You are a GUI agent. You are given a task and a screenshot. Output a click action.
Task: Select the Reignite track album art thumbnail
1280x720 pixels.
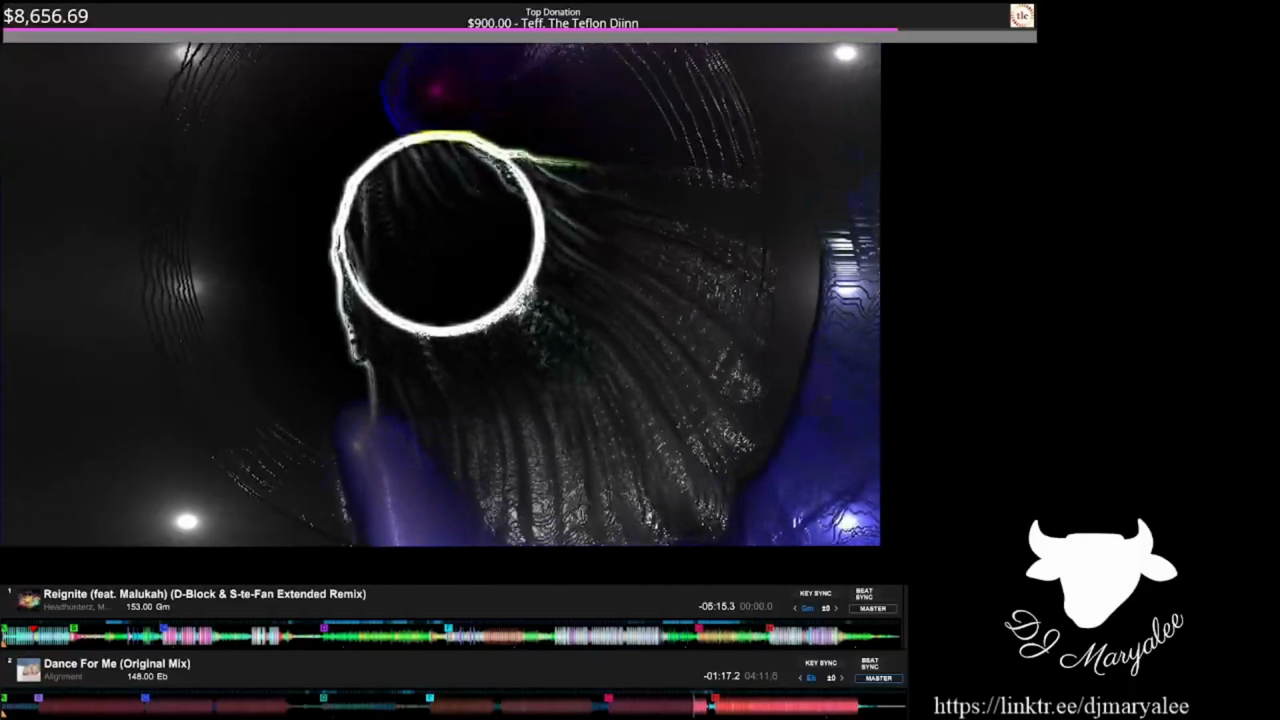(x=27, y=599)
